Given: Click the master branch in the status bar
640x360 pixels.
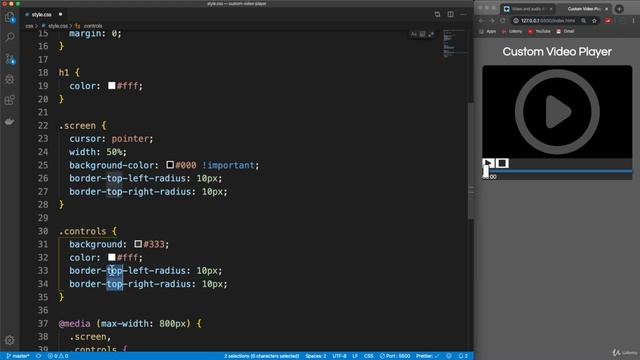Looking at the screenshot, I should 18,356.
